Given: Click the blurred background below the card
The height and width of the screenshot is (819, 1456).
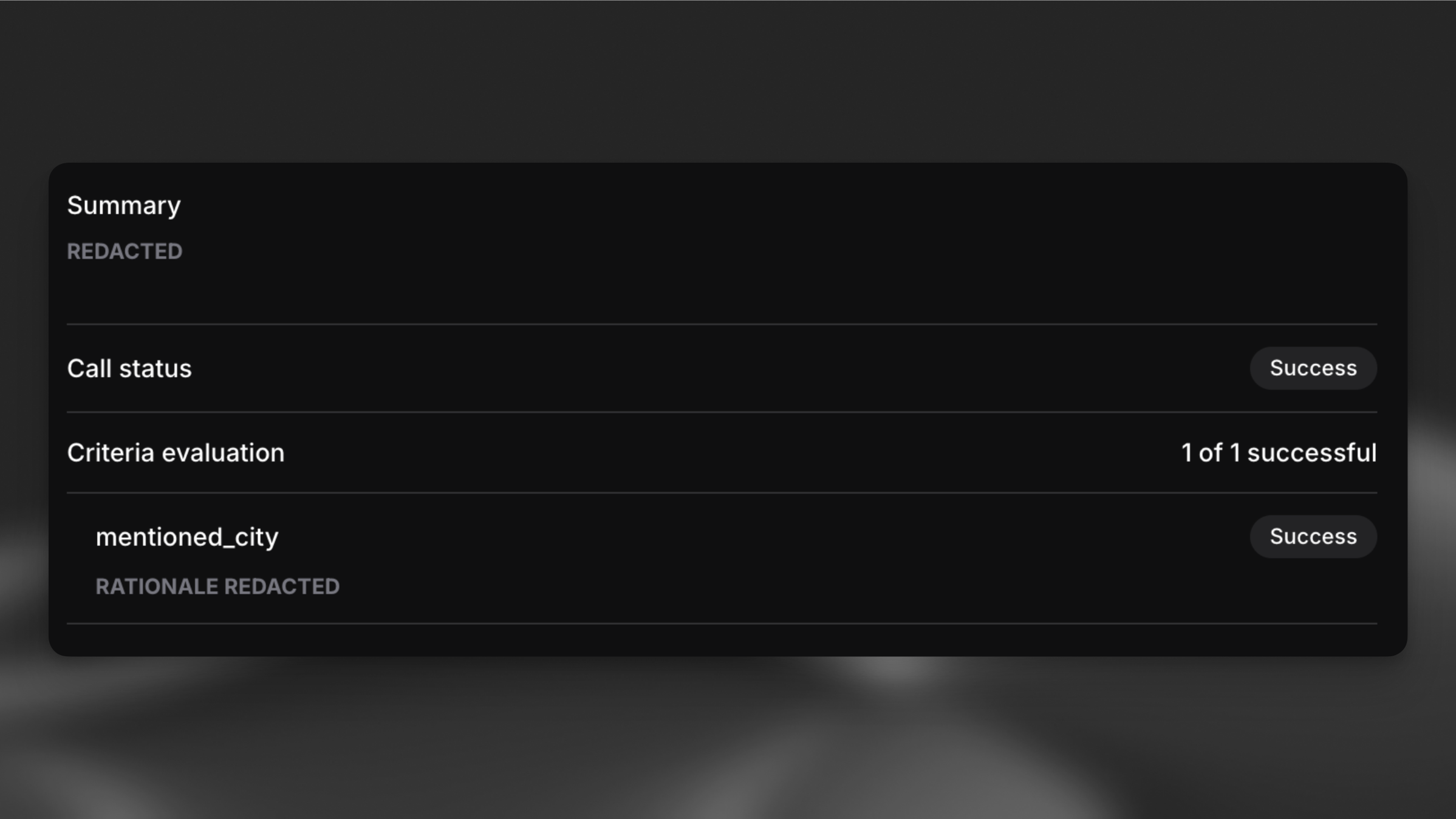Looking at the screenshot, I should 425,741.
